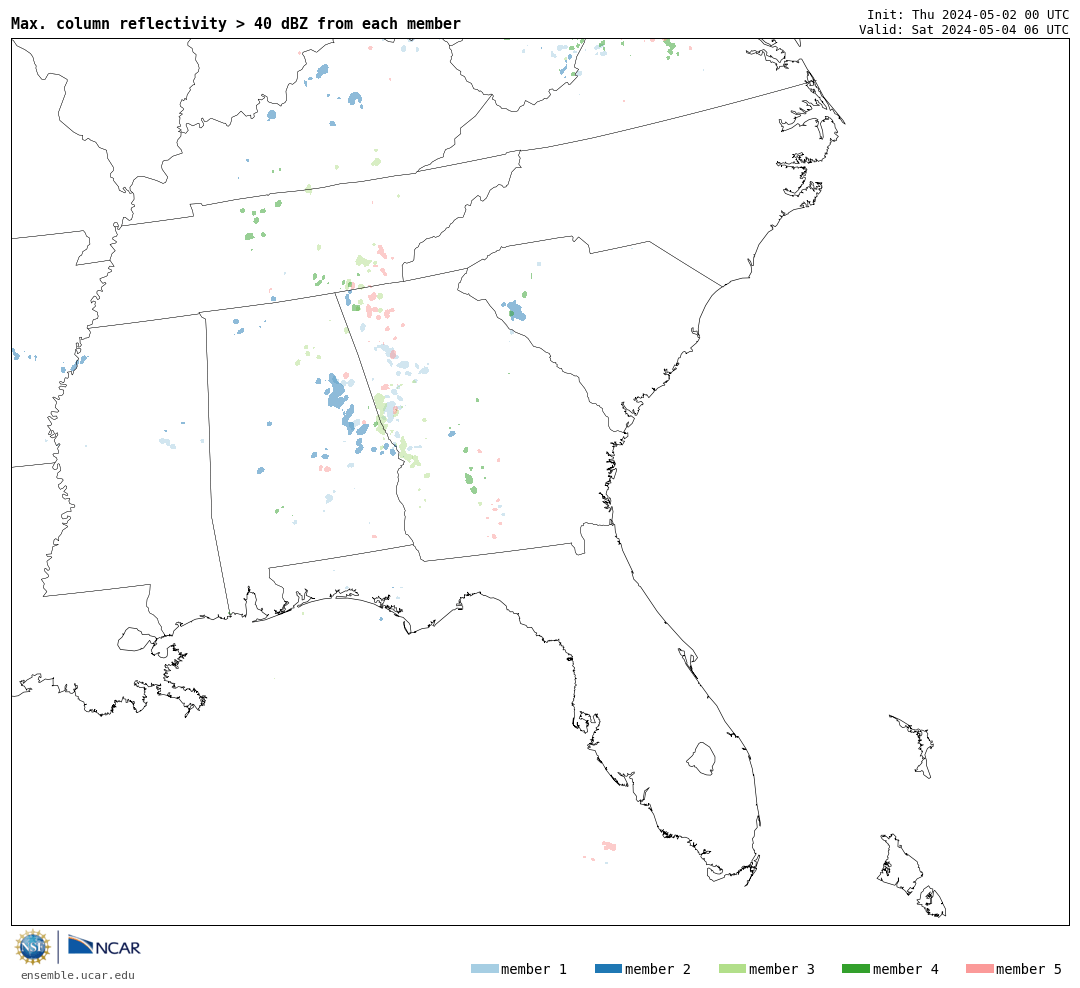Click the 'Max. column reflectivity > 40 dBZ' title
The width and height of the screenshot is (1080, 988).
236,23
